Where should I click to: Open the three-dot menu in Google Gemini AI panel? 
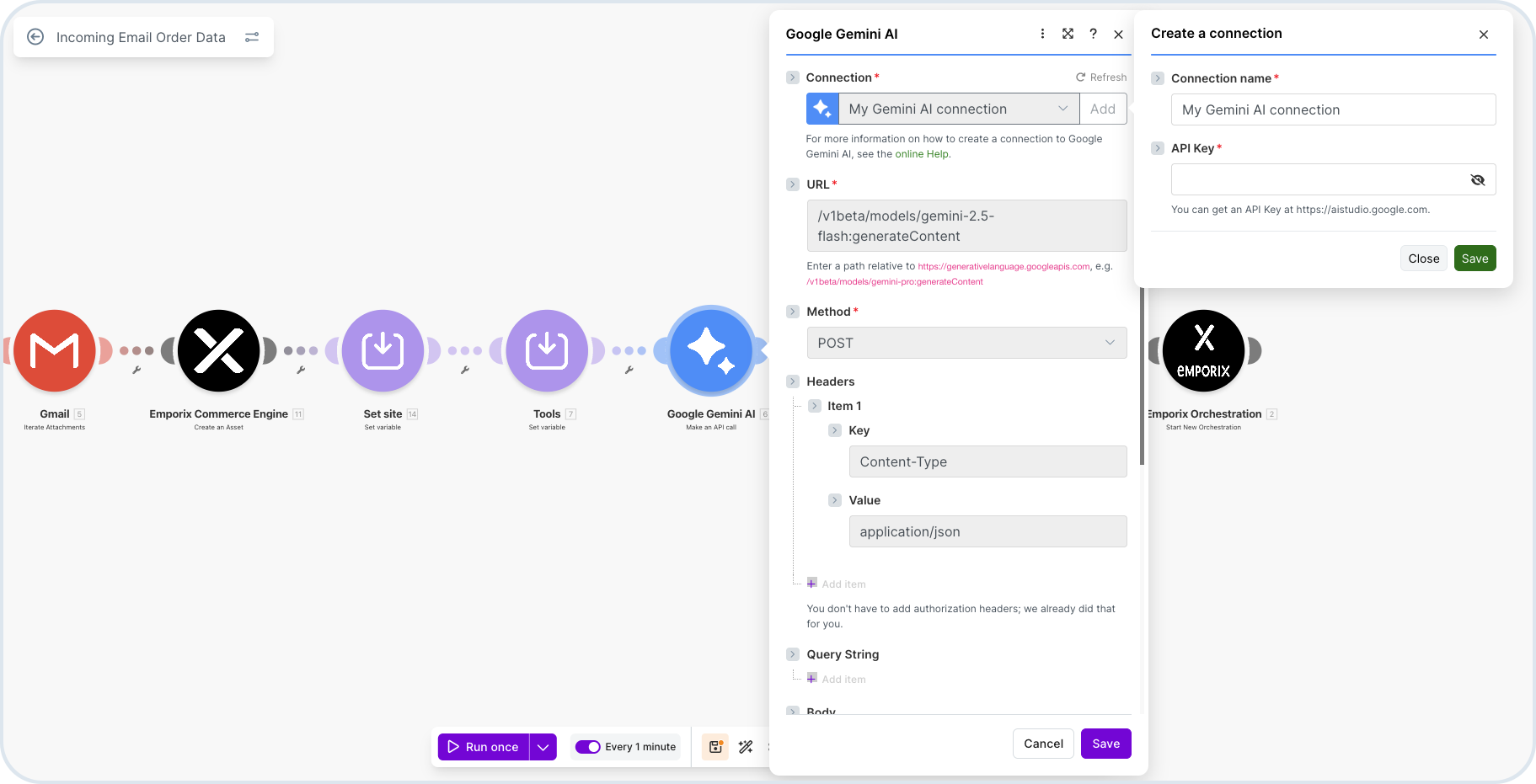1042,34
